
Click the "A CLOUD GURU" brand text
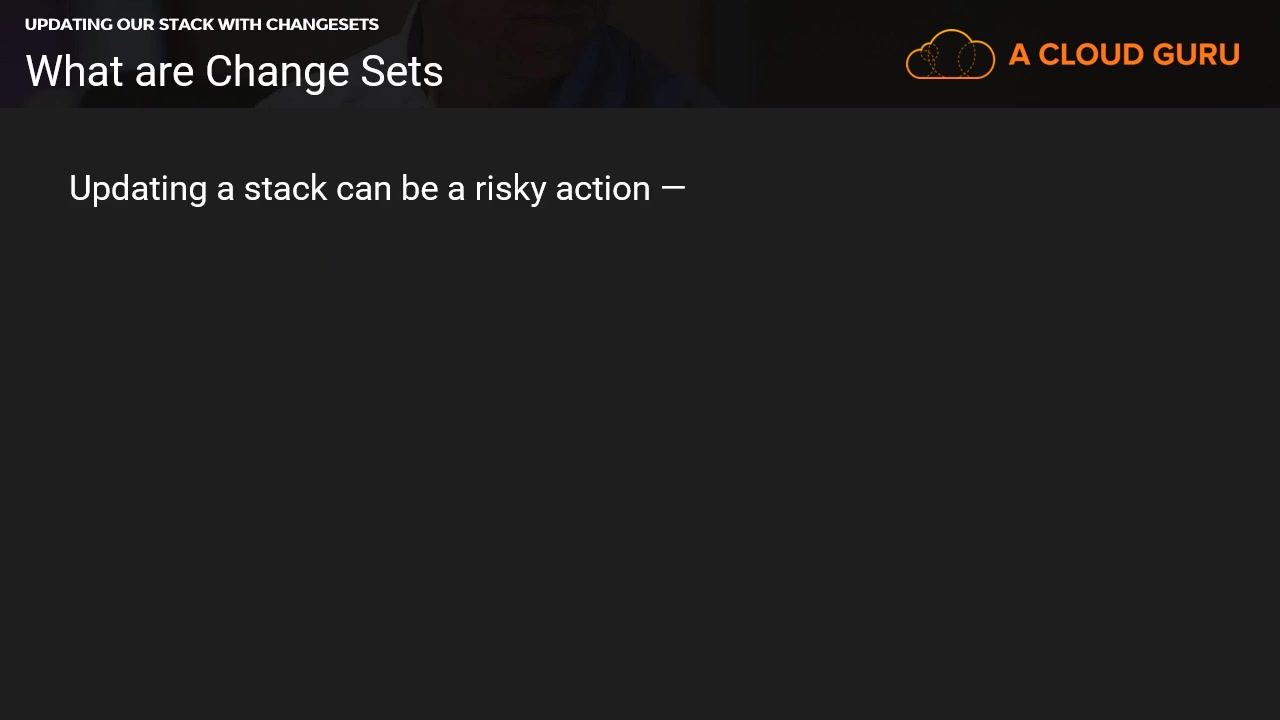tap(1124, 55)
